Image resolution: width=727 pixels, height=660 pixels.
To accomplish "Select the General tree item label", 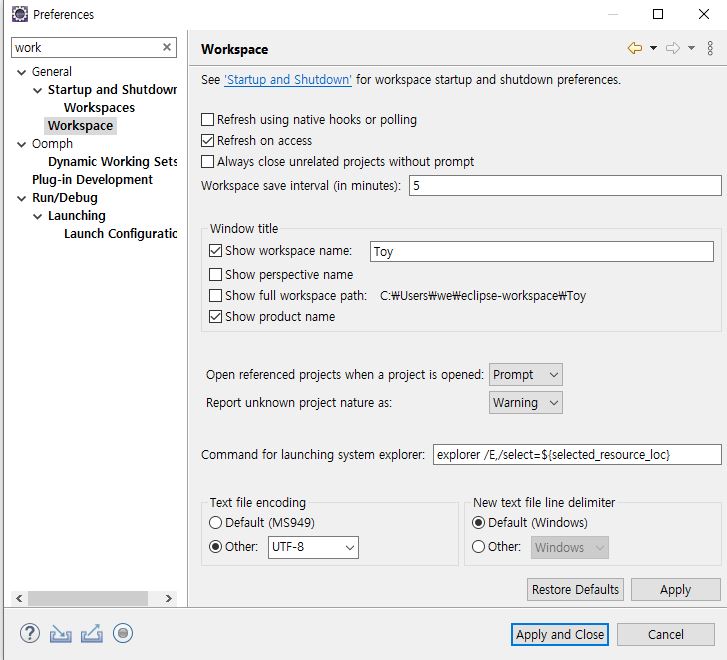I will coord(51,72).
